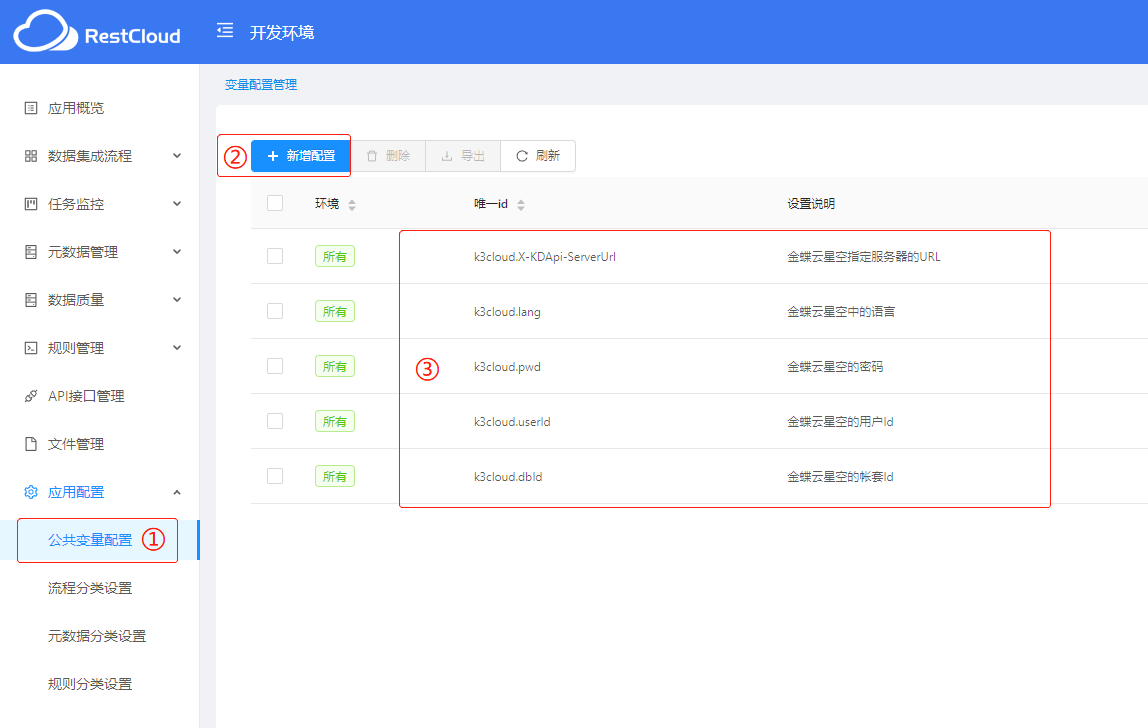This screenshot has height=728, width=1148.
Task: Sort the 环境 column via sorter arrows
Action: tap(352, 205)
